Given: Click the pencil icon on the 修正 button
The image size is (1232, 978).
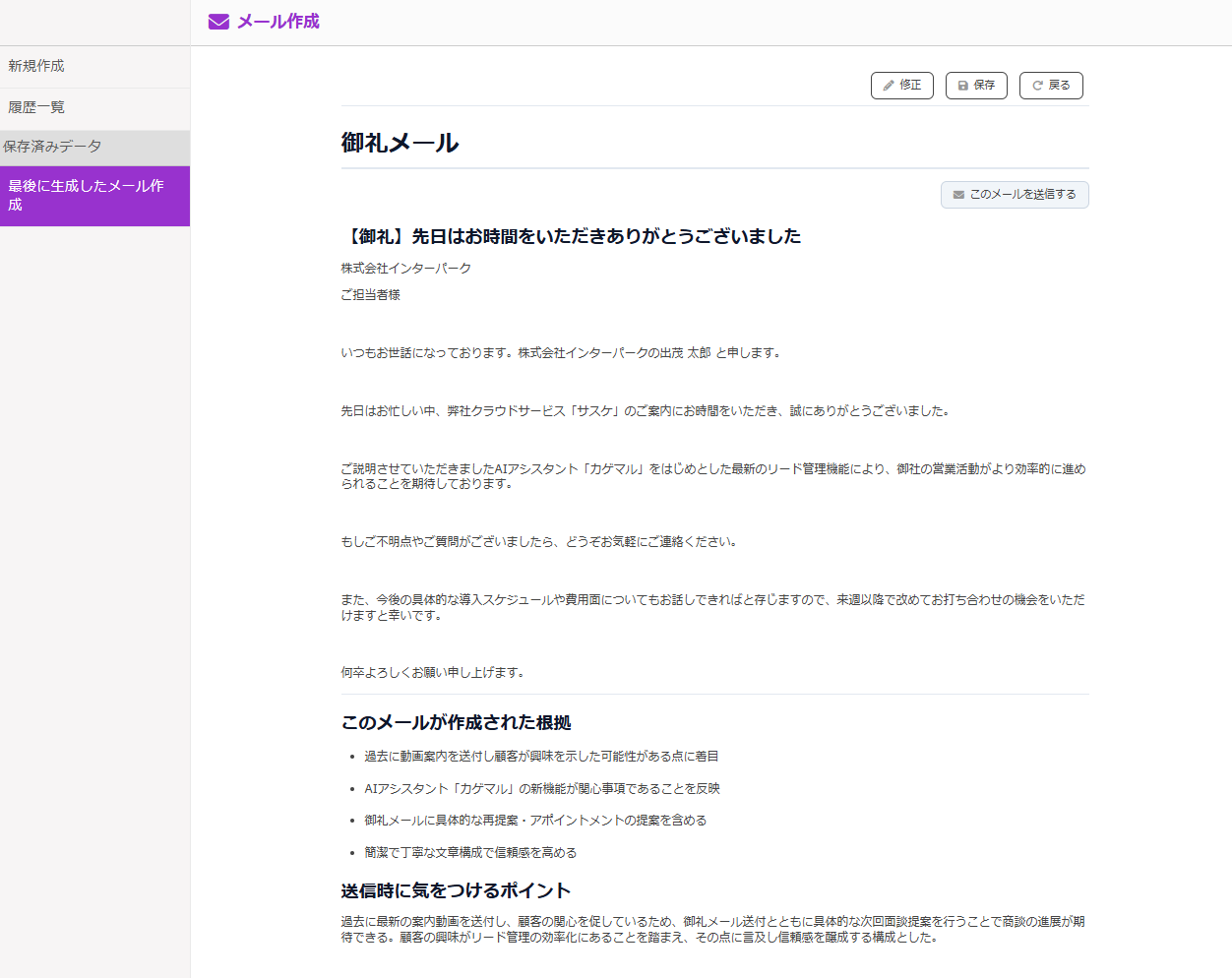Looking at the screenshot, I should (889, 86).
